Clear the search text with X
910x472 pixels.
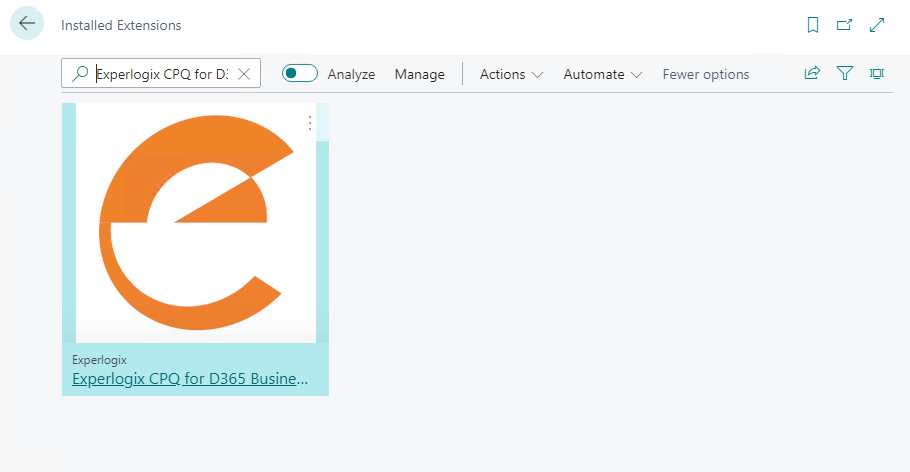tap(244, 74)
